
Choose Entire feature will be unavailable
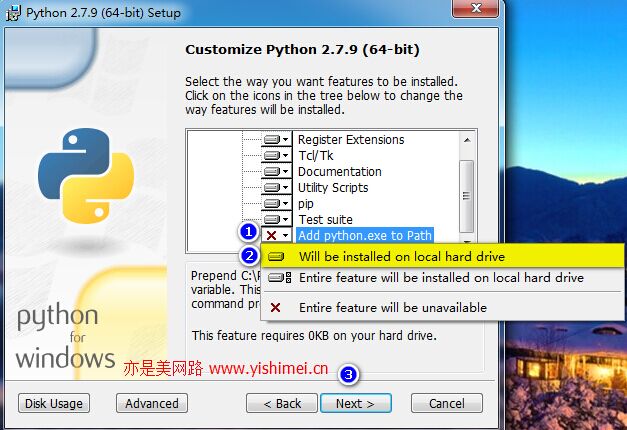[442, 308]
